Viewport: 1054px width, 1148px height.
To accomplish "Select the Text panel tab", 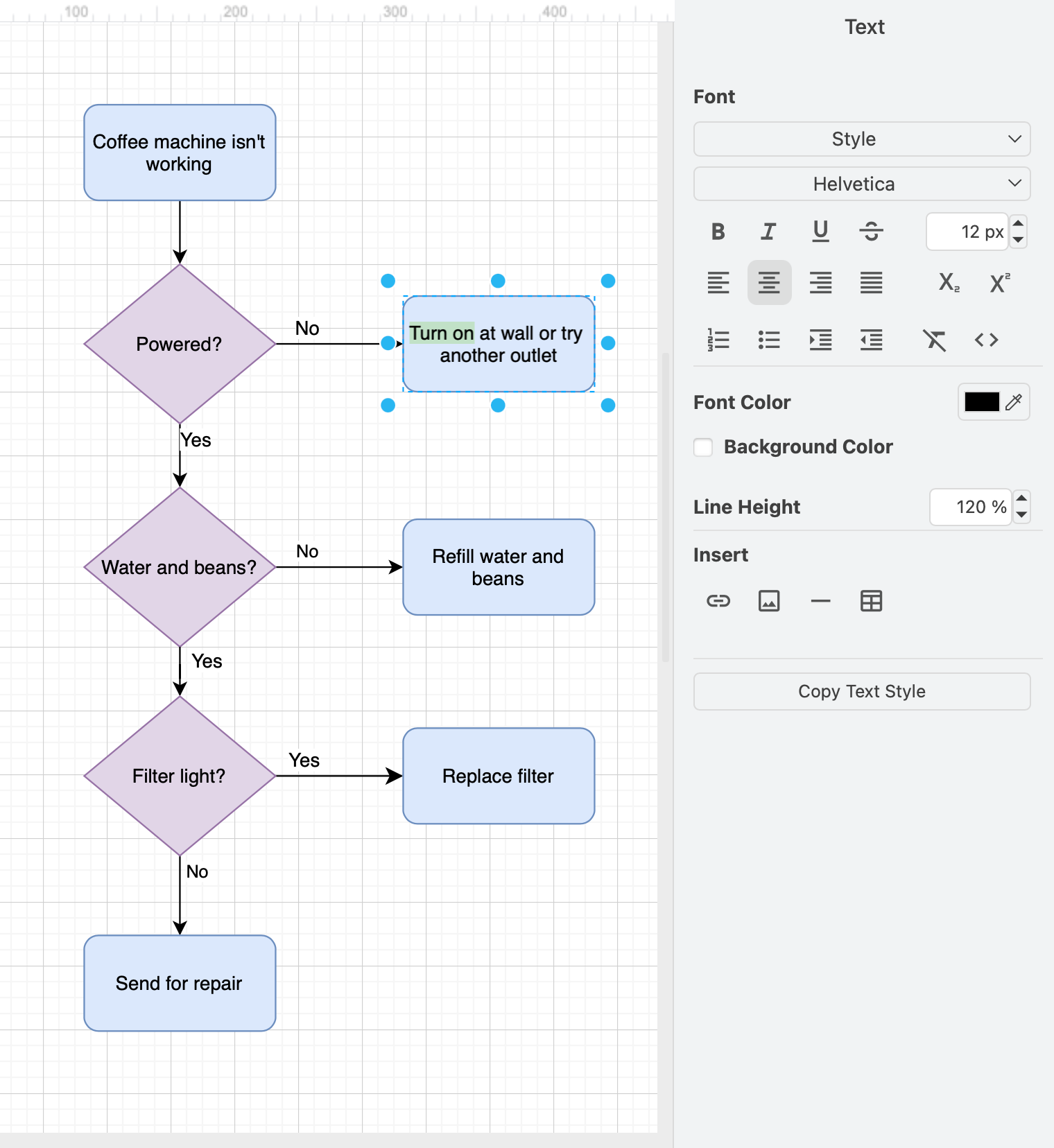I will [864, 27].
